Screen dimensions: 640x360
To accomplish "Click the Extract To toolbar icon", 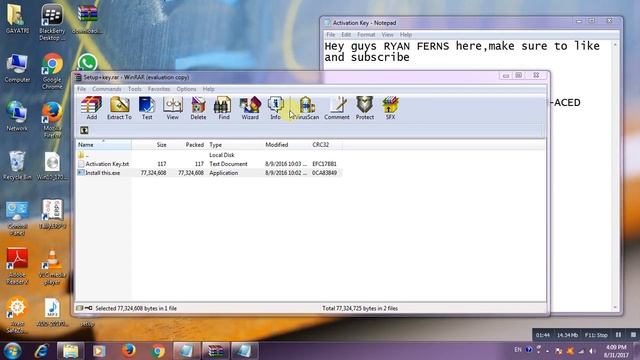I will pos(119,108).
